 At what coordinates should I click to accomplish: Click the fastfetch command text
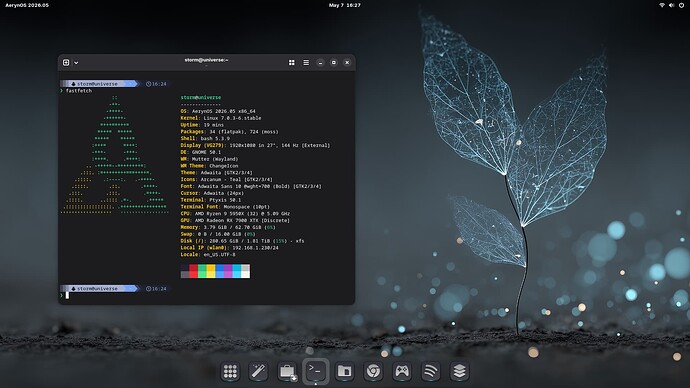tap(79, 91)
